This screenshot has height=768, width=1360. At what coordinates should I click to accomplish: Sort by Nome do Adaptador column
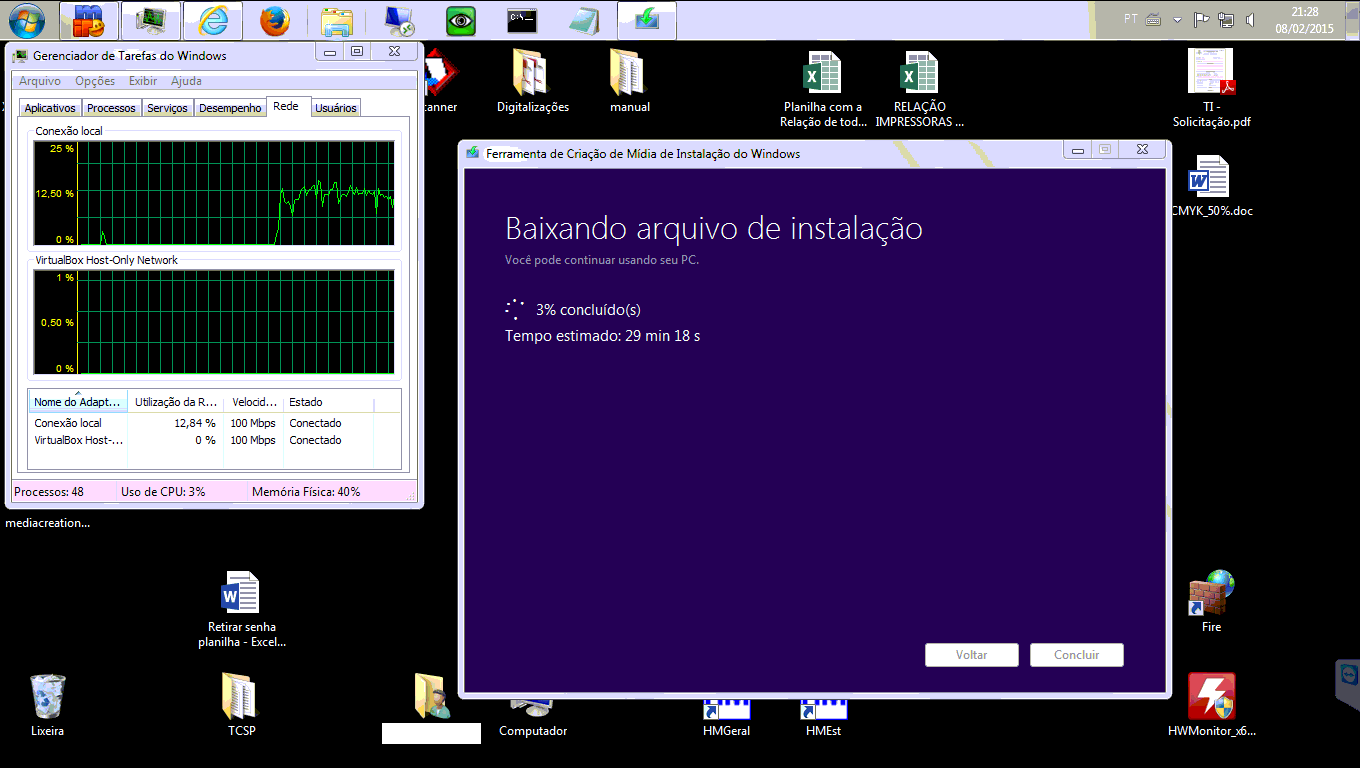click(x=78, y=402)
